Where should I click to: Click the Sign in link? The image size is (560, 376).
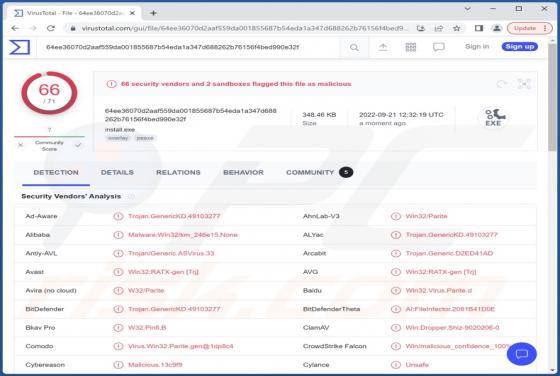point(477,46)
